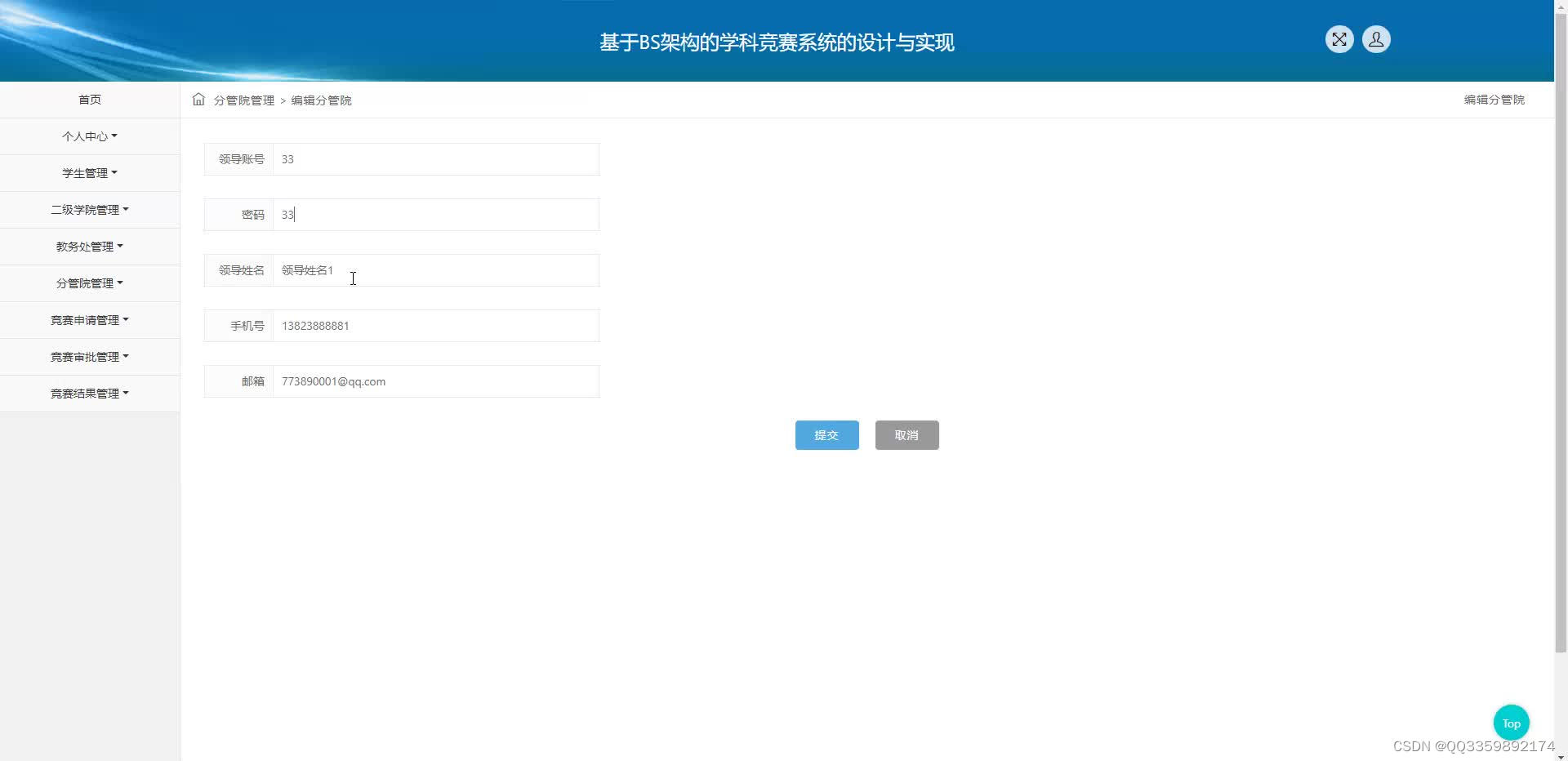Image resolution: width=1568 pixels, height=761 pixels.
Task: Focus the 领导账号 input field
Action: click(436, 159)
